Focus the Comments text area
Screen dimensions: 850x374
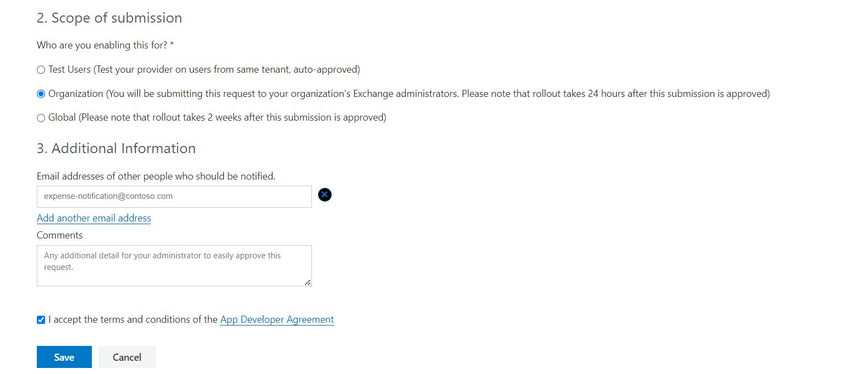[x=174, y=266]
